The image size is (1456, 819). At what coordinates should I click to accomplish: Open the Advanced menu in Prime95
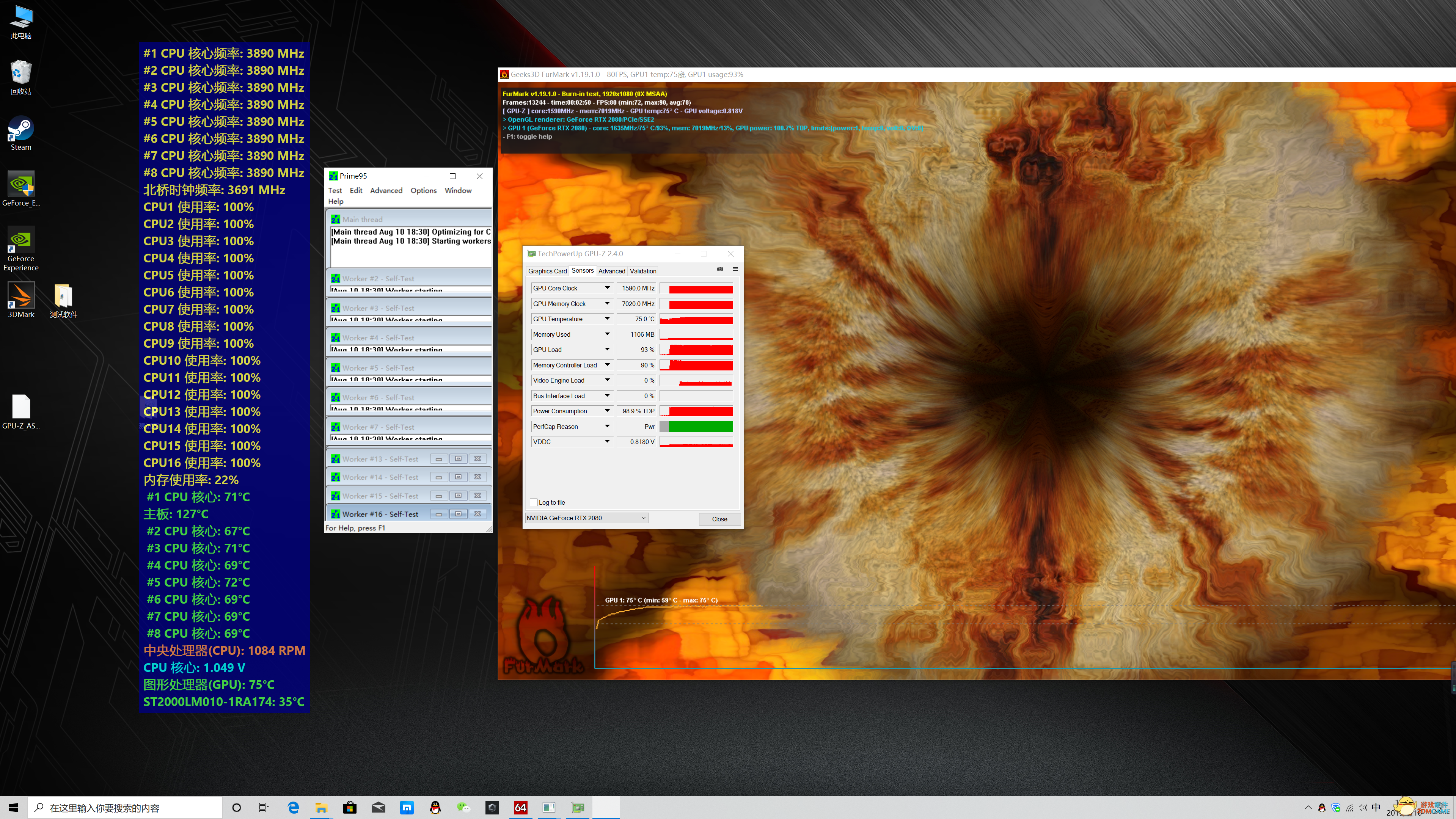coord(386,190)
